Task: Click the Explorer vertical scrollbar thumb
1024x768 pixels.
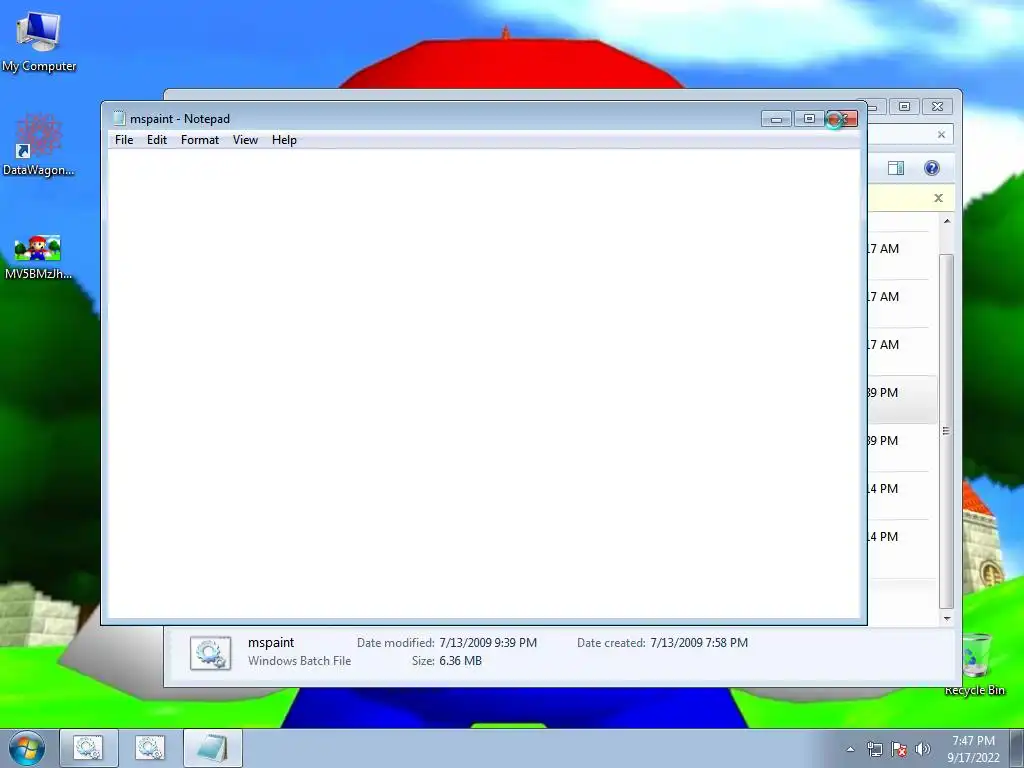Action: [x=946, y=431]
